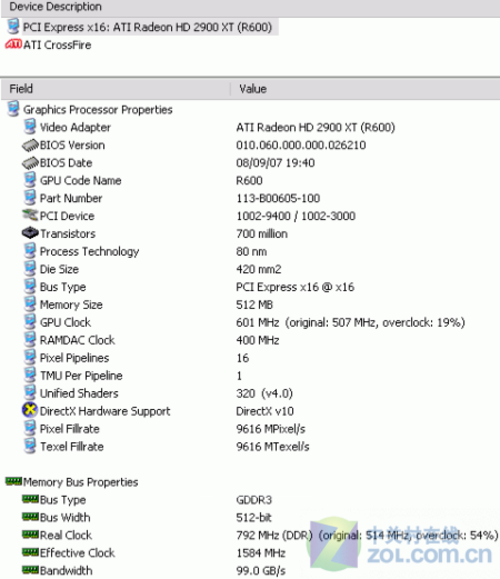Select the Transistors field label
Screen dimensions: 500x579
[x=68, y=234]
